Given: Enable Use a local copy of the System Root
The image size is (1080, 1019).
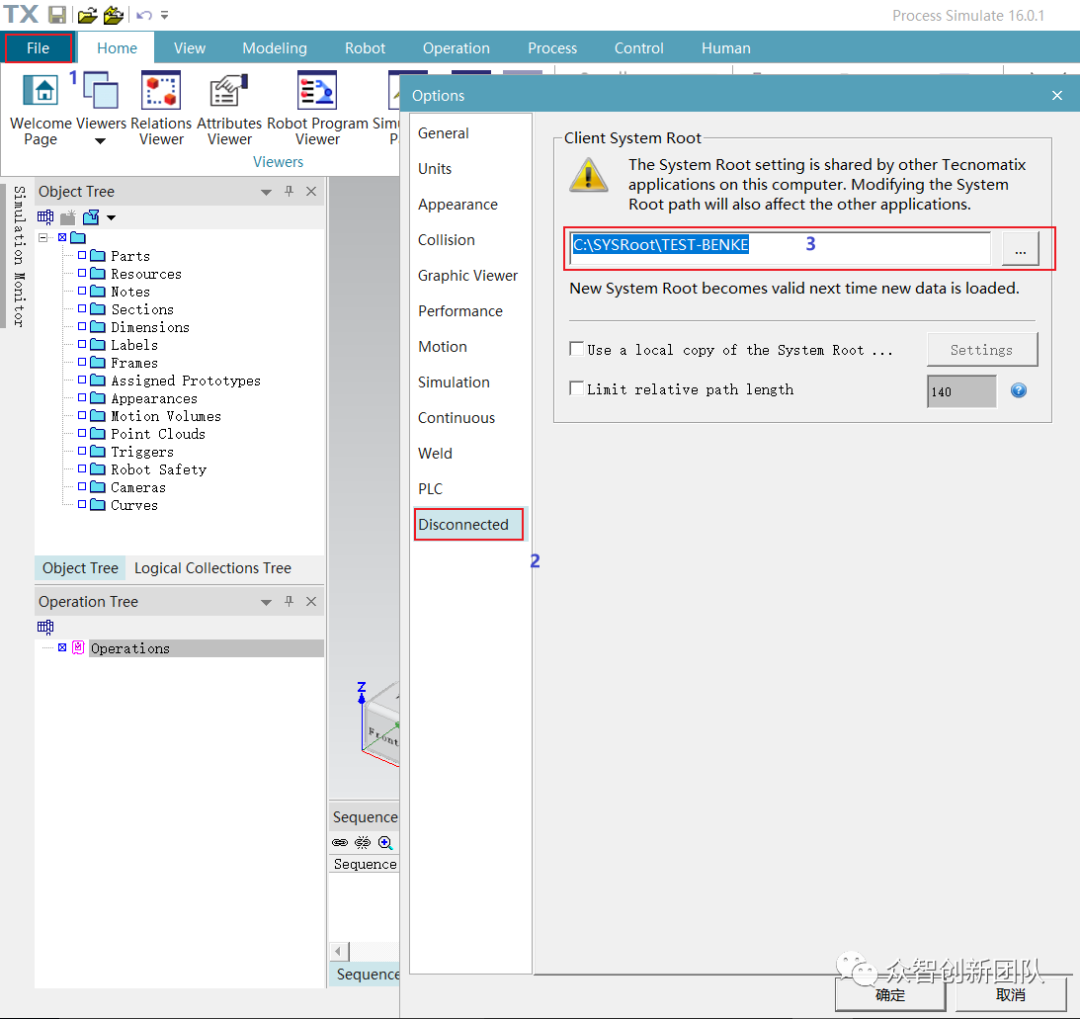Looking at the screenshot, I should click(577, 349).
